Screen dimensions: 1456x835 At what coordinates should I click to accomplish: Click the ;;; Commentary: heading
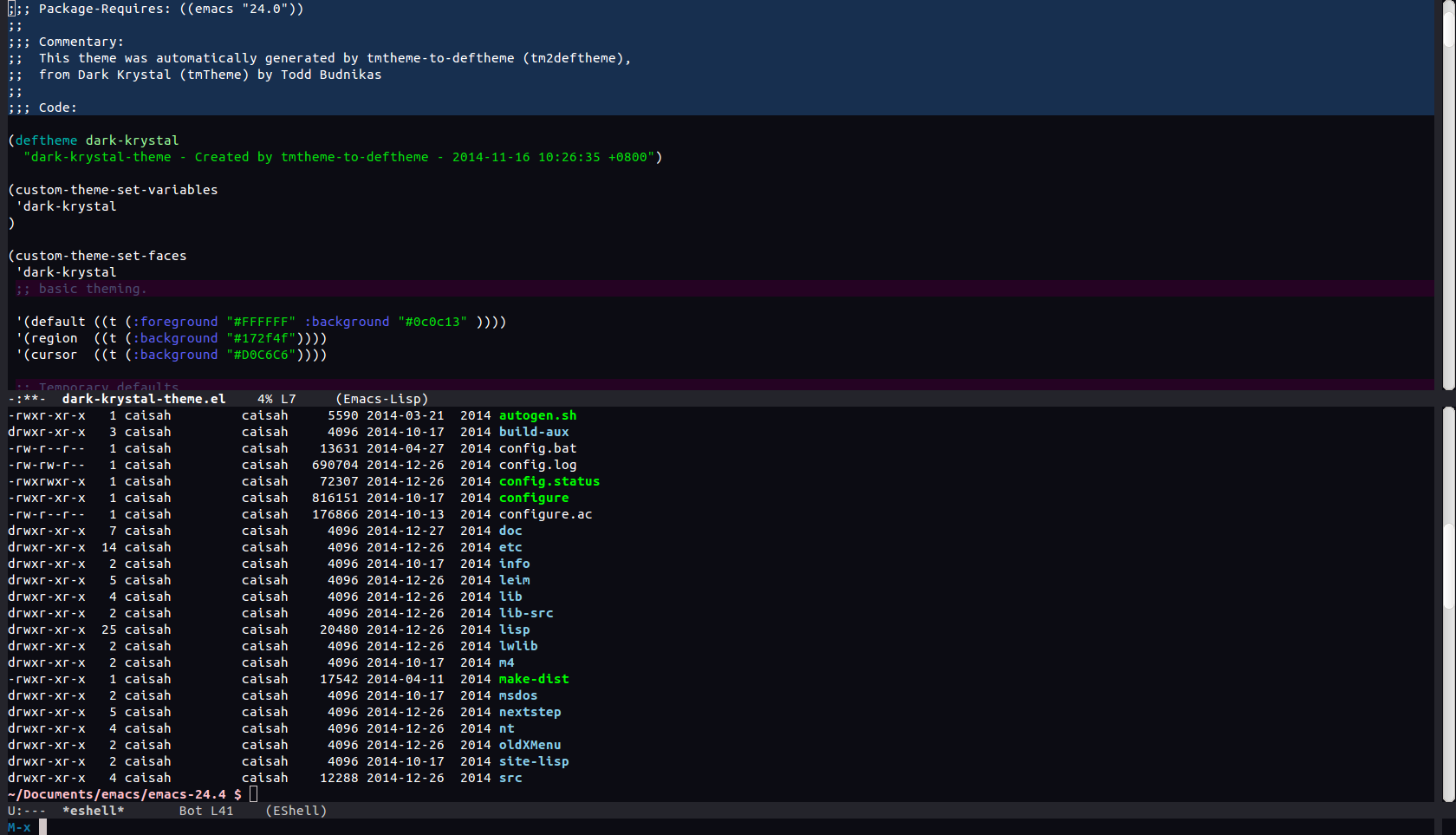(66, 42)
